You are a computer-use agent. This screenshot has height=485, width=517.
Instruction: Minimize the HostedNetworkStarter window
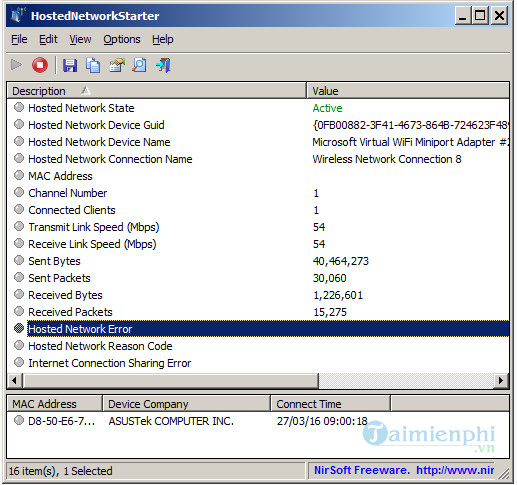click(x=463, y=15)
